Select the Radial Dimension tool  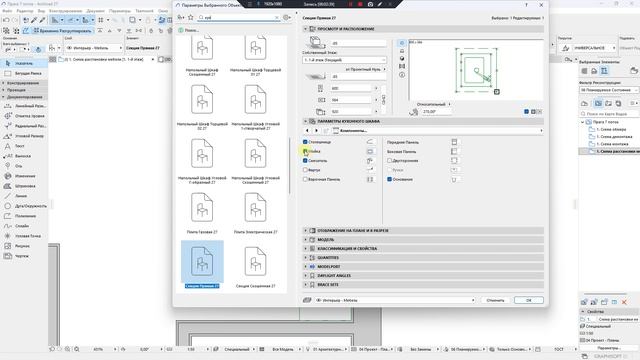tap(24, 126)
